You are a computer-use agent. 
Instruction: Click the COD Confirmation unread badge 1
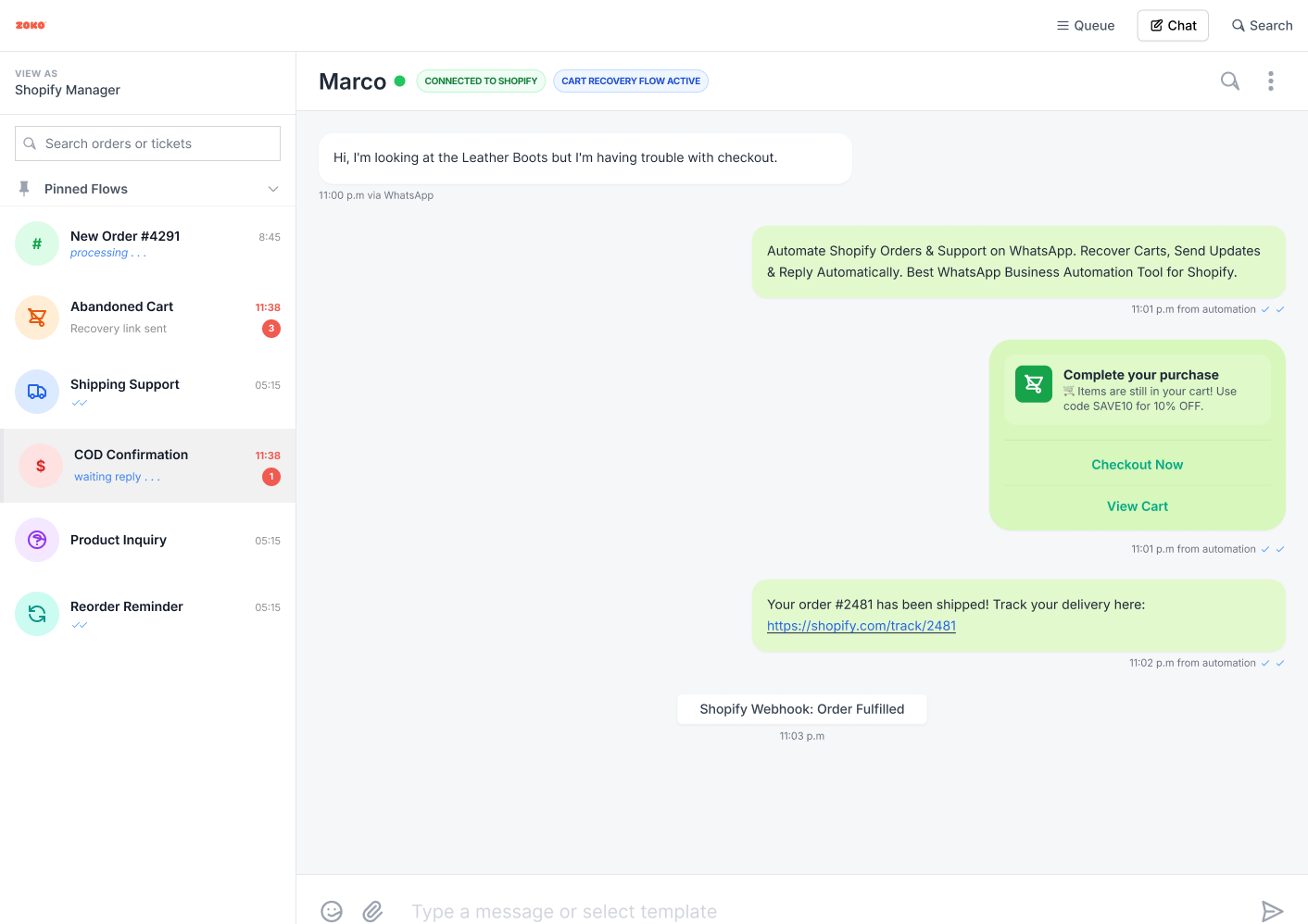tap(271, 477)
